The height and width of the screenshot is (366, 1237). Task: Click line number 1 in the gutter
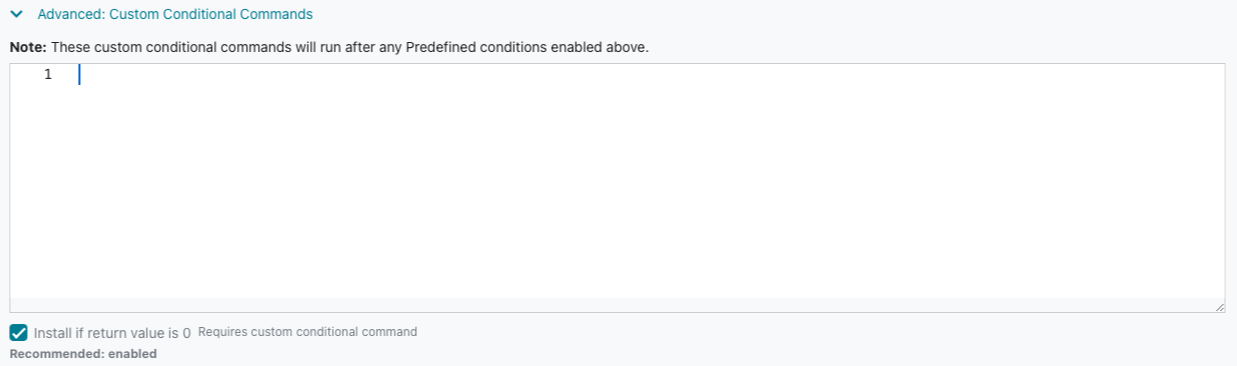click(48, 75)
